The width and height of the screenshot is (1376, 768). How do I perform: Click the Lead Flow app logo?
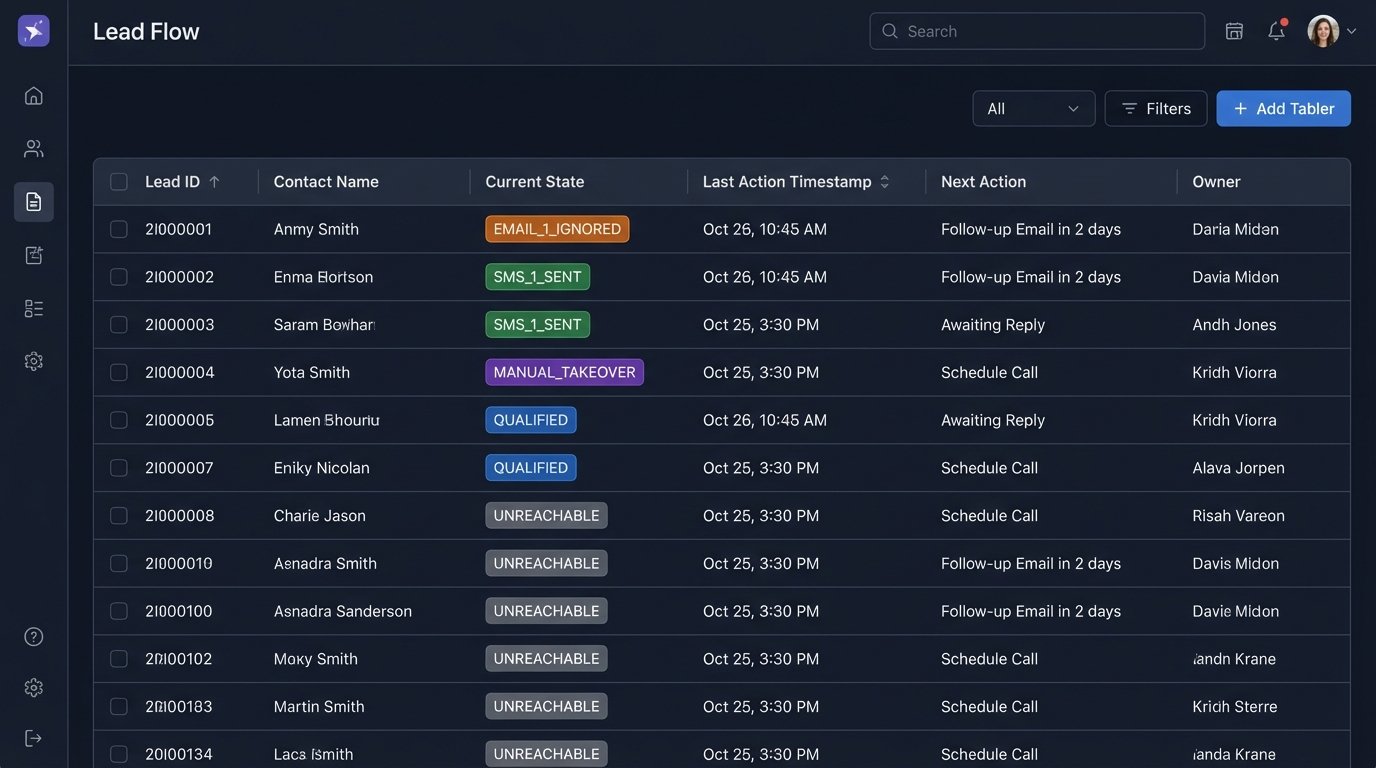coord(34,31)
